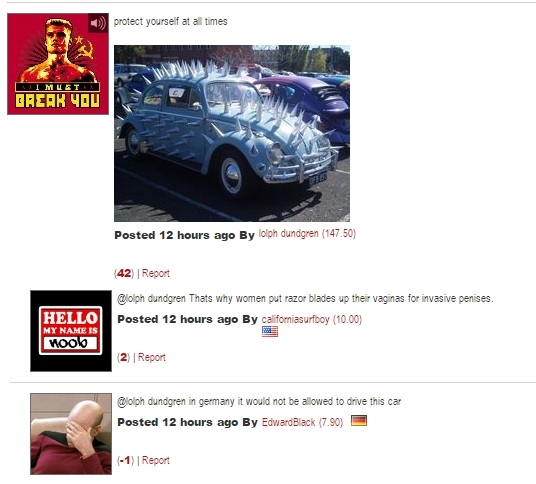Viewport: 536px width, 484px height.
Task: Click the (7.90) user rating
Action: (x=331, y=422)
